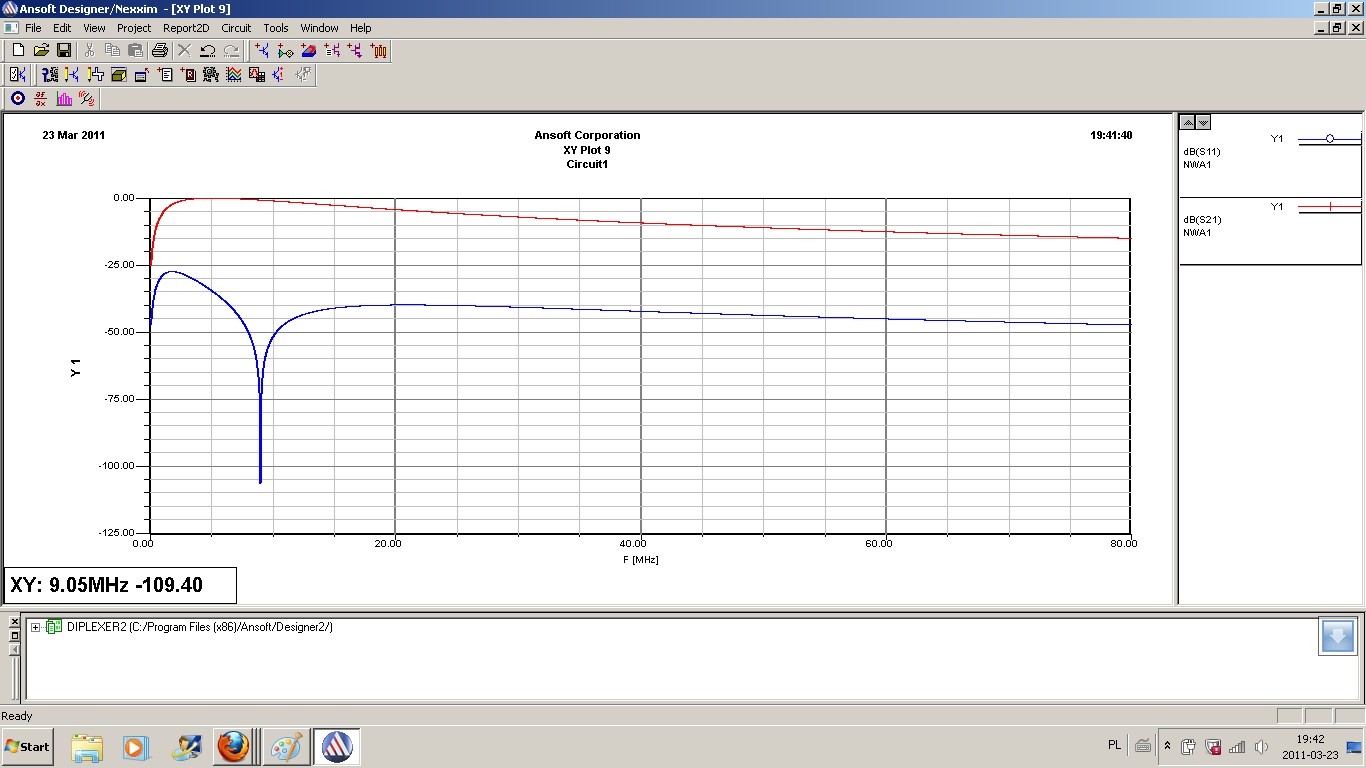The image size is (1366, 768).
Task: Open the Smith chart tool icon
Action: [17, 98]
